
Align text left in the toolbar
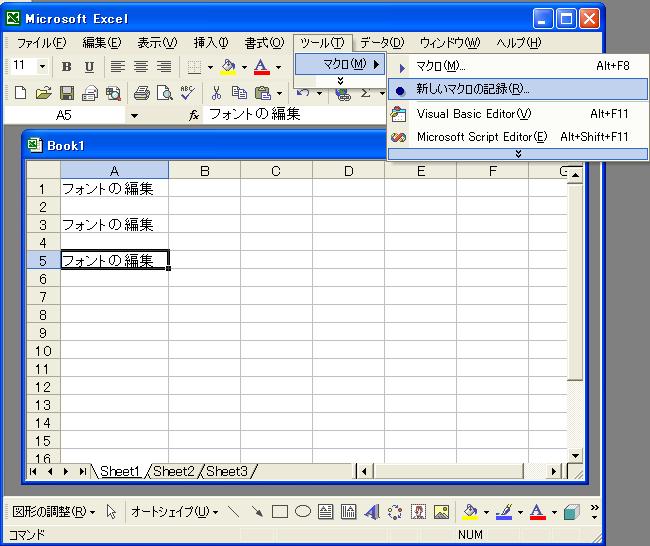click(x=118, y=66)
